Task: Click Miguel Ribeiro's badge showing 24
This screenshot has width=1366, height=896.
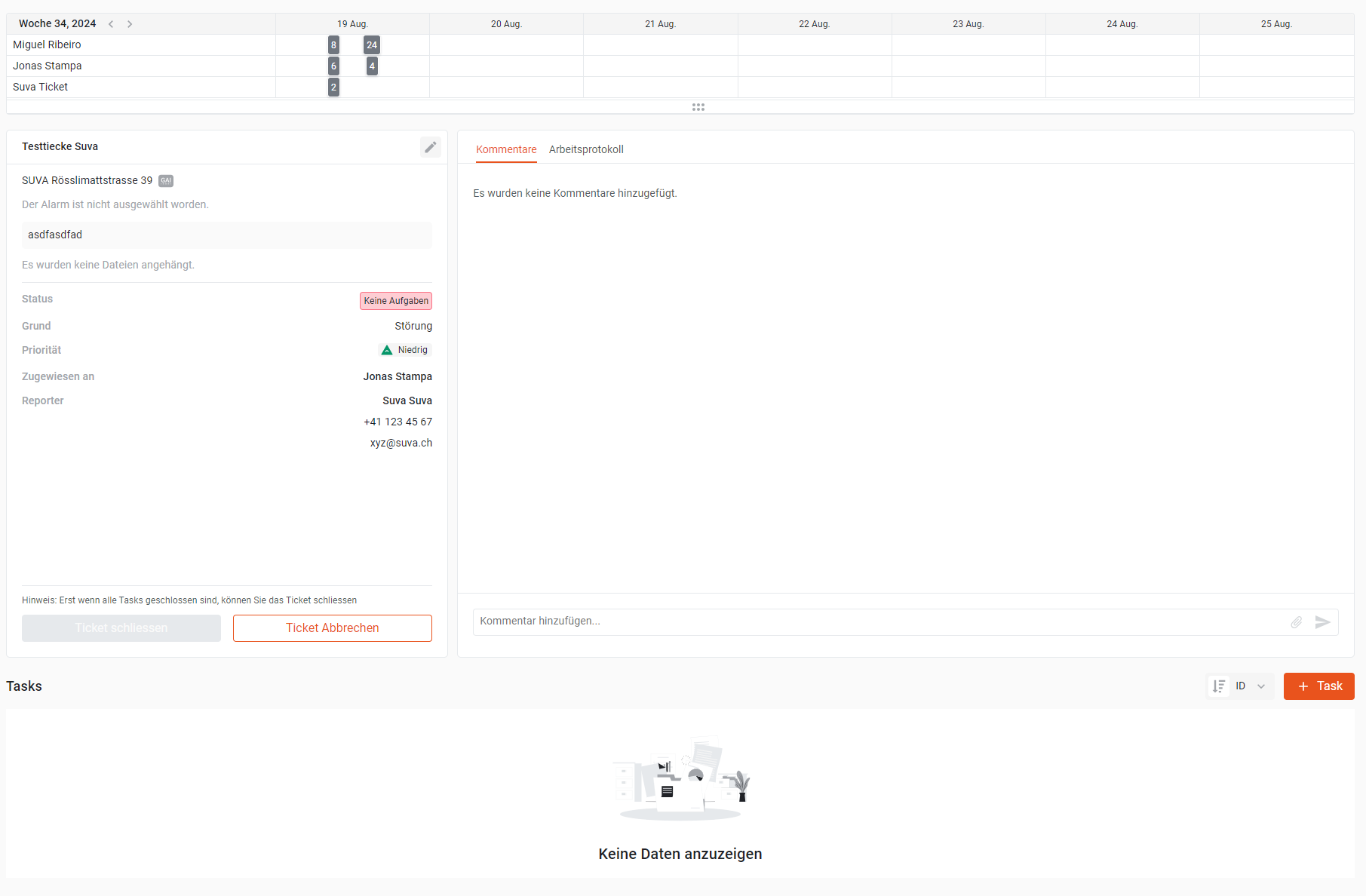Action: [x=372, y=45]
